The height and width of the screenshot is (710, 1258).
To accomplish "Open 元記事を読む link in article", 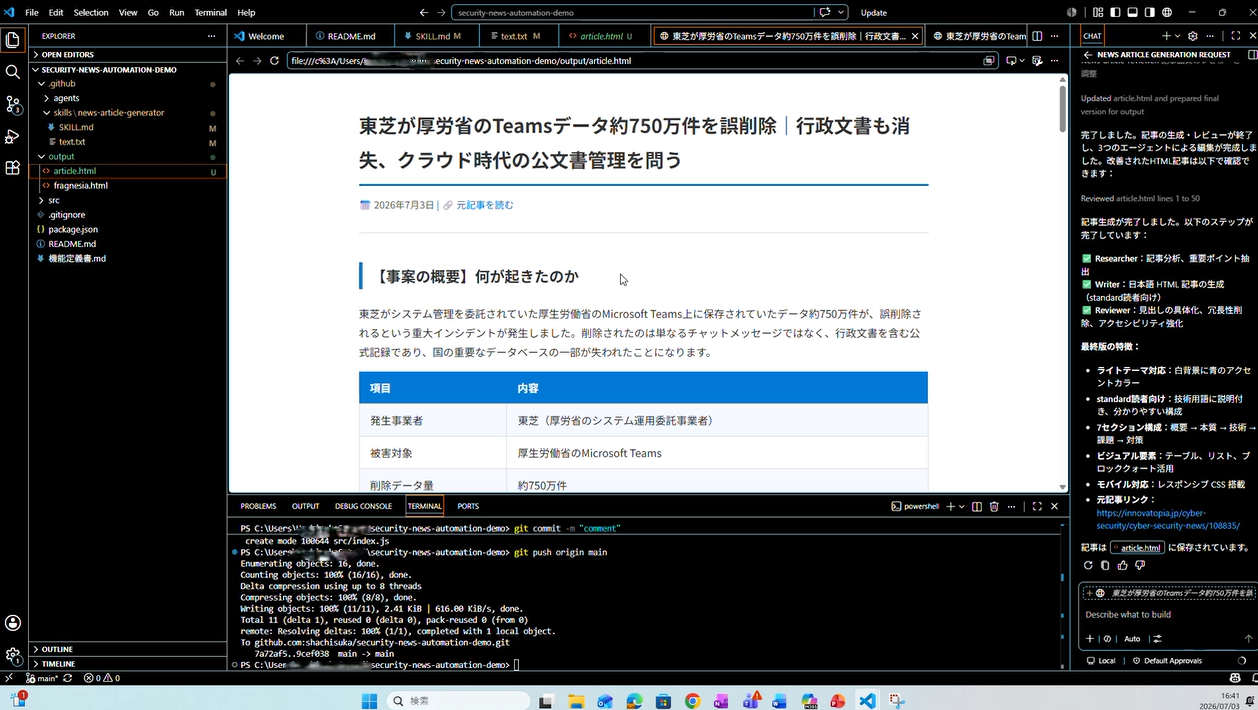I will pos(485,205).
